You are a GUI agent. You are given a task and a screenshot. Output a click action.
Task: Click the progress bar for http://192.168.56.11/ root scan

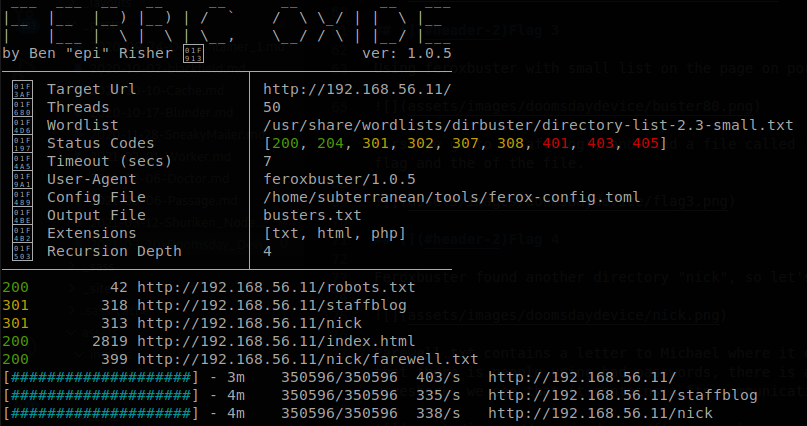101,378
